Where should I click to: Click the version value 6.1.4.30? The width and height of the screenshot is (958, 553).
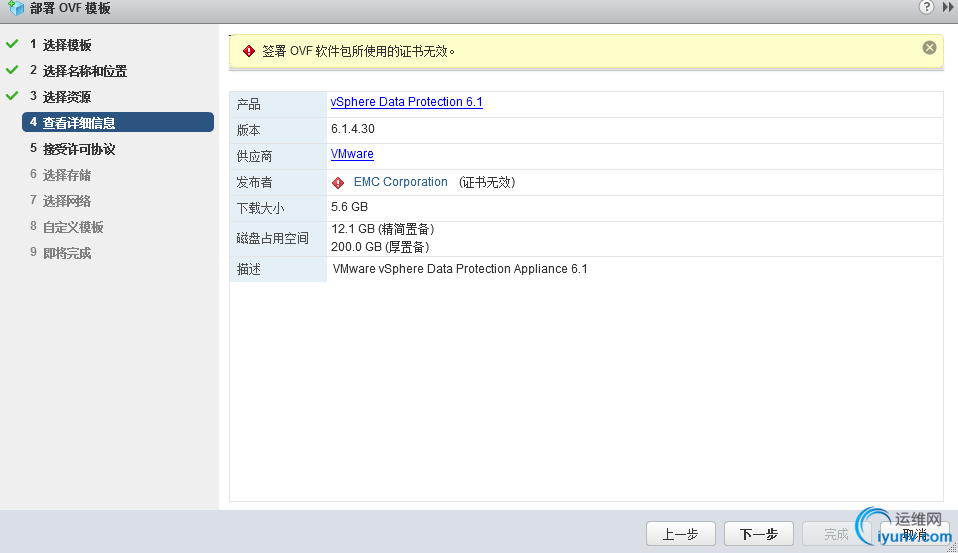pyautogui.click(x=353, y=129)
